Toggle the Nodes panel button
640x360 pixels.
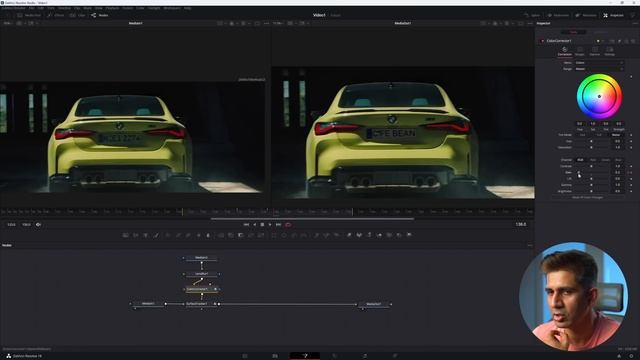100,15
